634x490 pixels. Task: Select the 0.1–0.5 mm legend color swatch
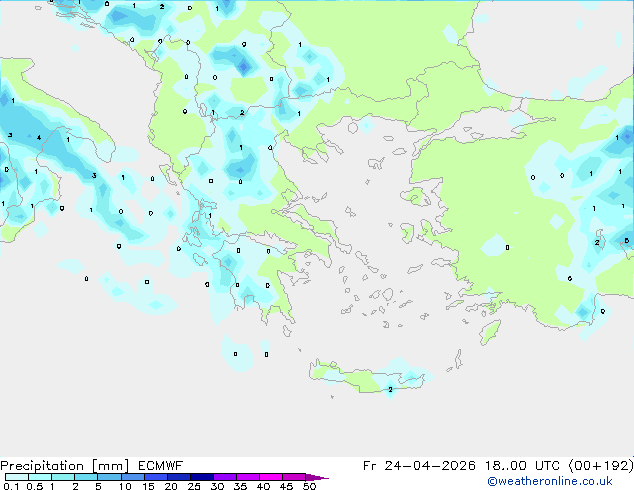tap(17, 477)
